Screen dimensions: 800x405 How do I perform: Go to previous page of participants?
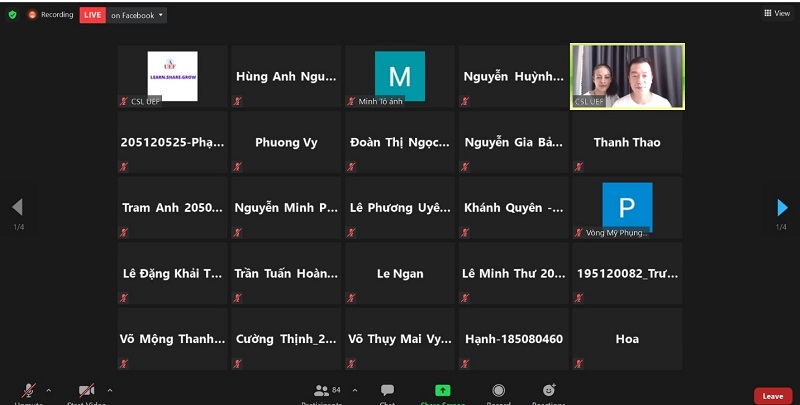[x=17, y=208]
